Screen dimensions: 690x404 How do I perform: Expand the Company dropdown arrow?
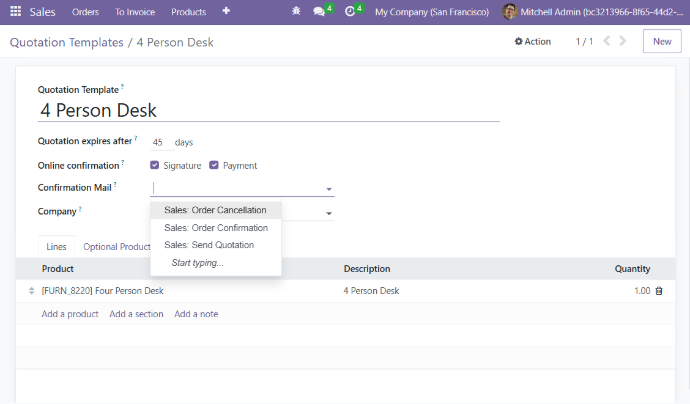tap(328, 213)
